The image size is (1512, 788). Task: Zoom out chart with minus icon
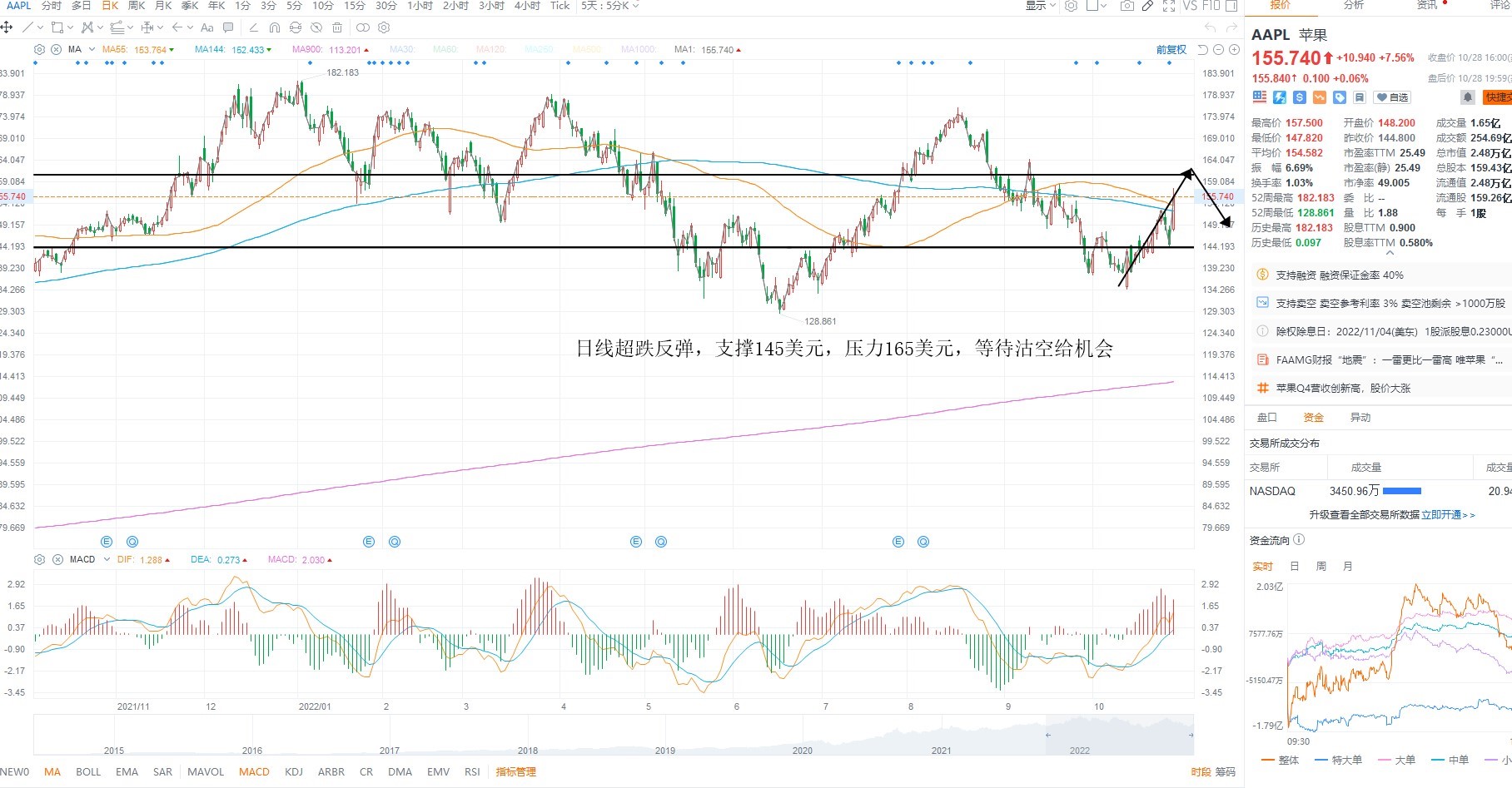1218,50
